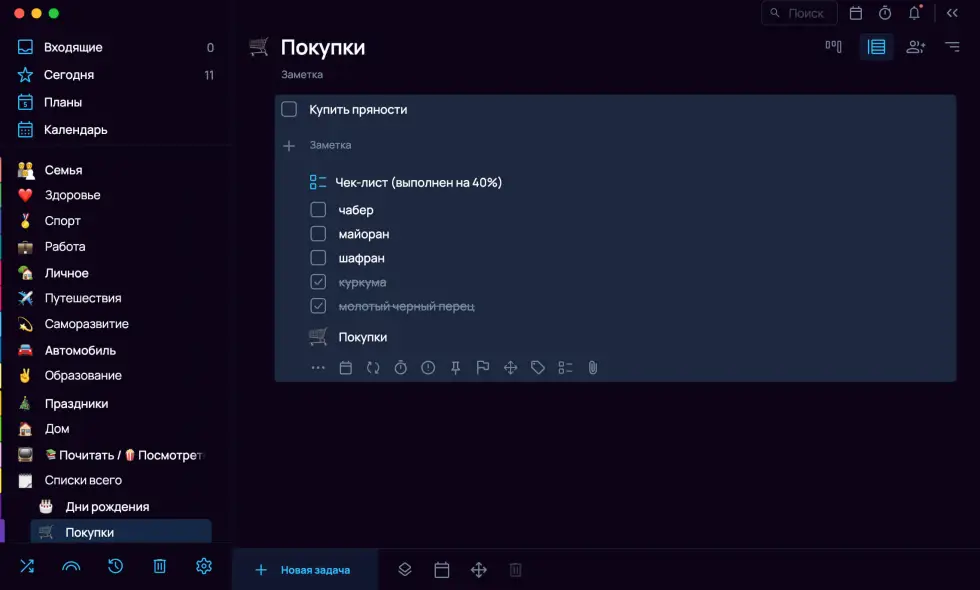This screenshot has width=980, height=590.
Task: Open more options with the ellipsis icon
Action: tap(318, 367)
